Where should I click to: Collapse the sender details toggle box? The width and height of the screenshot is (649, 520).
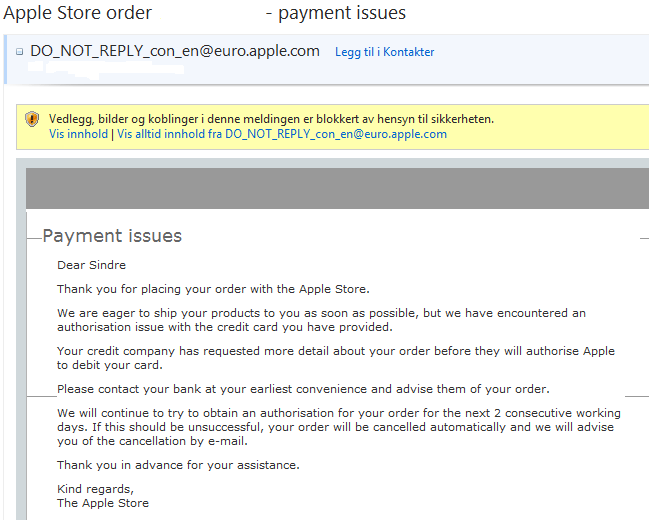[19, 52]
